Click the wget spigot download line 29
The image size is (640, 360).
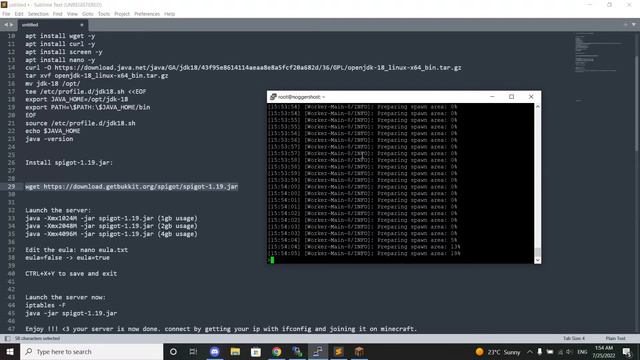click(x=131, y=187)
